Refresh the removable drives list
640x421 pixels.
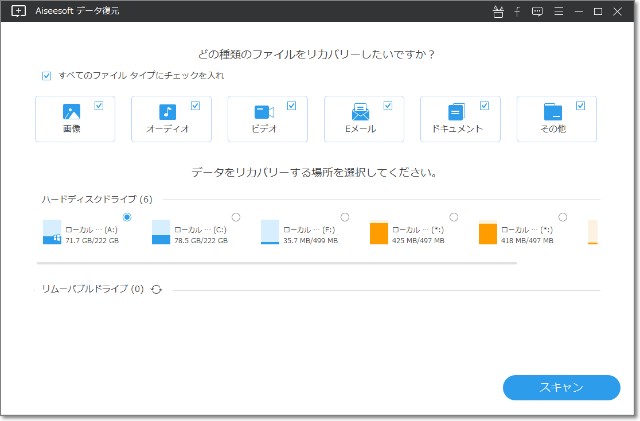157,289
